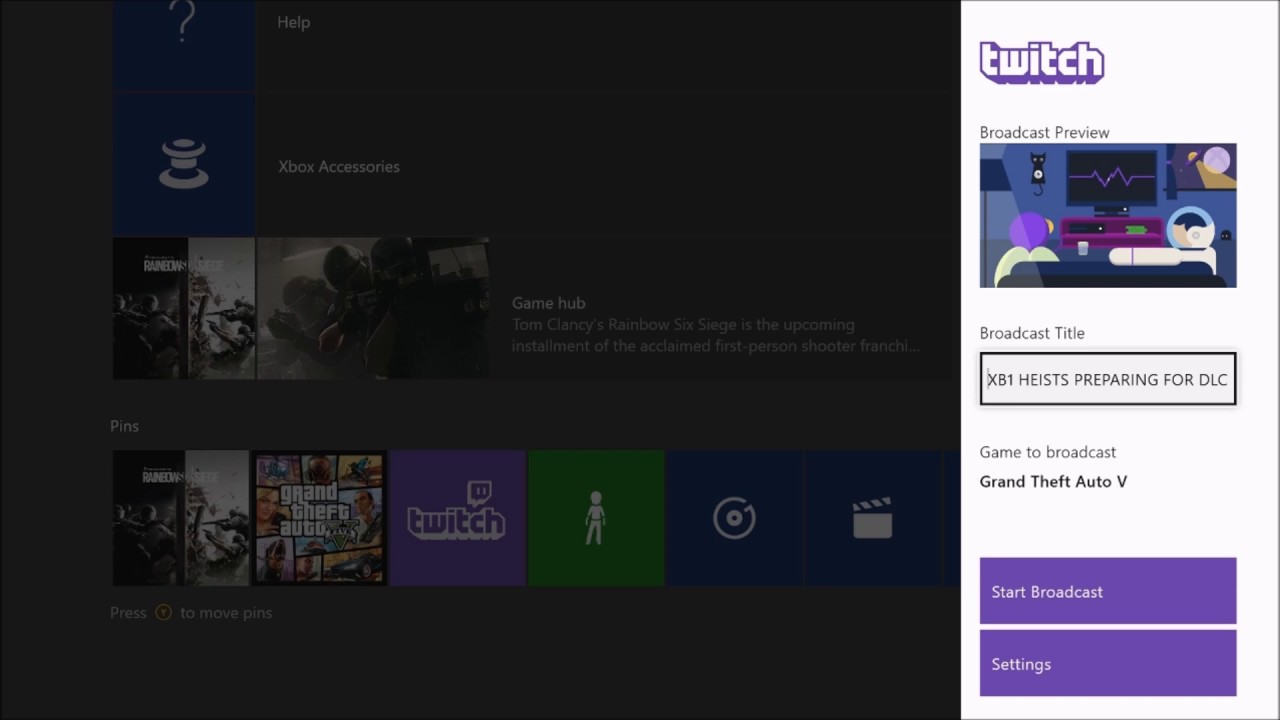Launch pinned Grand Theft Auto V tile
The height and width of the screenshot is (720, 1280).
tap(319, 518)
